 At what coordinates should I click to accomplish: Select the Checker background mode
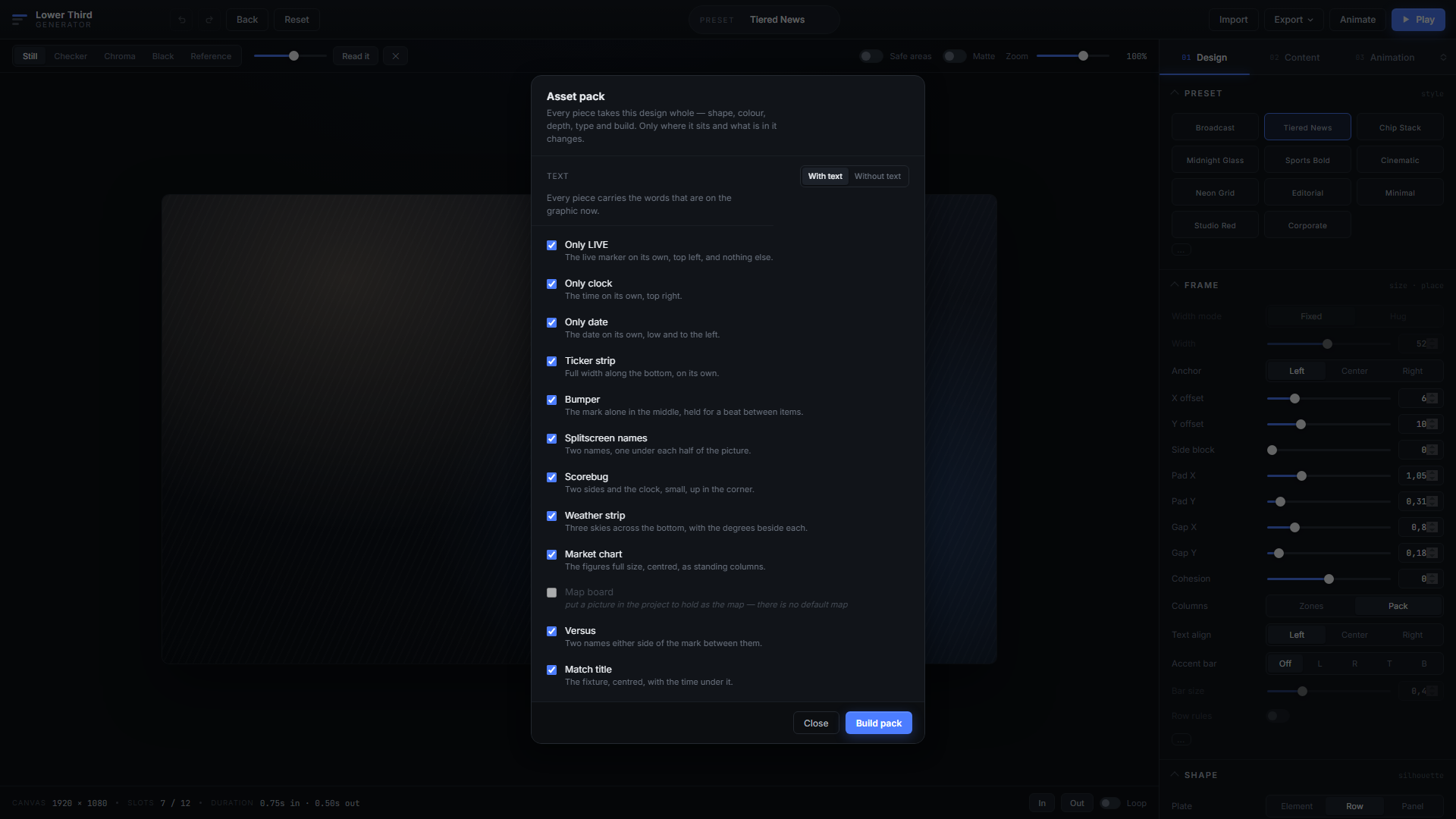[x=71, y=56]
